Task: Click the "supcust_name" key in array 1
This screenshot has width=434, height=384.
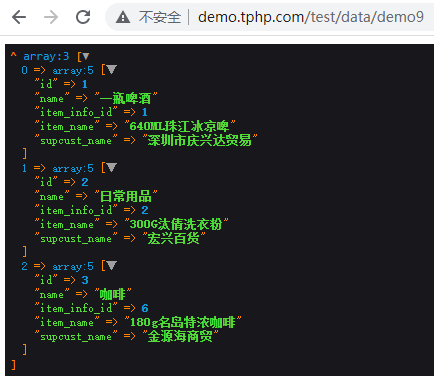Action: click(x=76, y=238)
